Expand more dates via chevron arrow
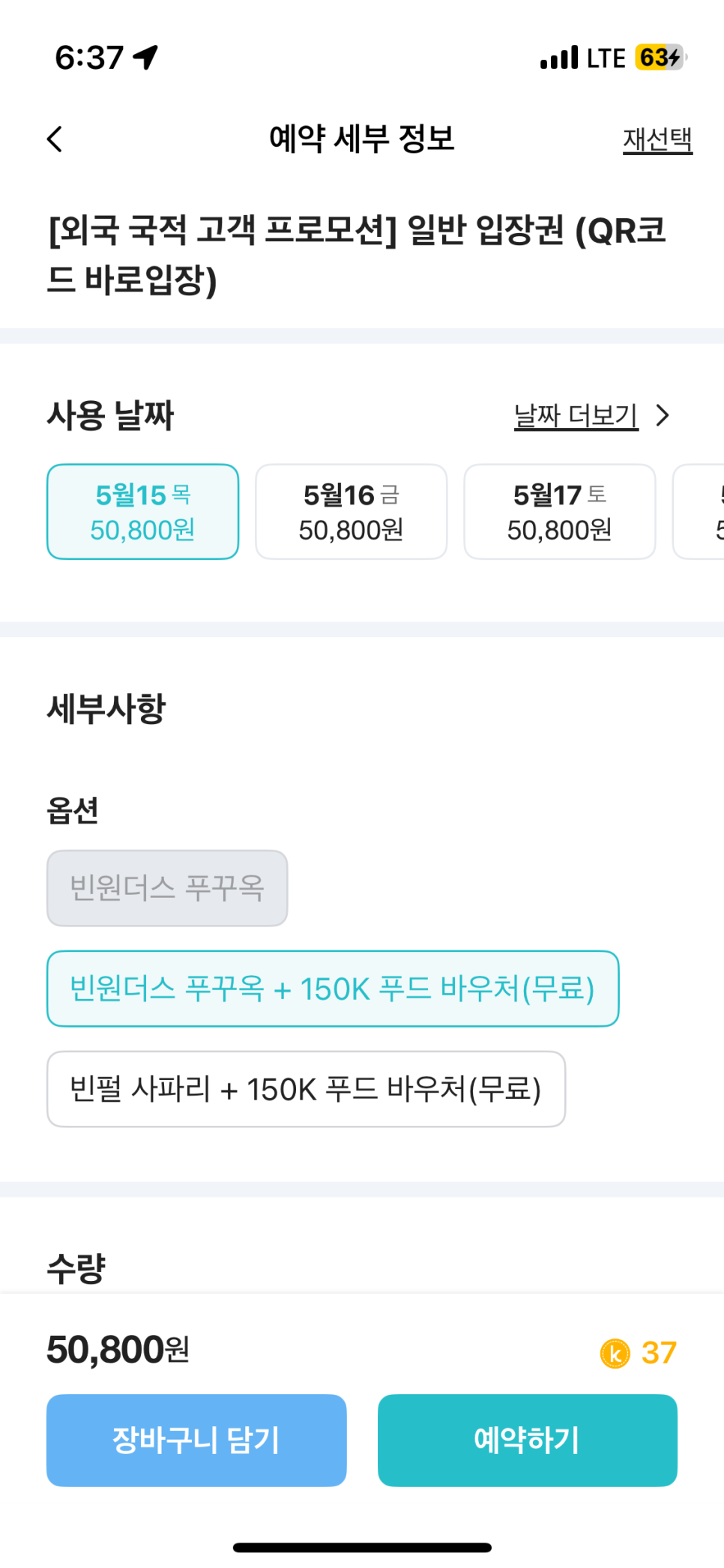This screenshot has width=724, height=1568. click(663, 415)
